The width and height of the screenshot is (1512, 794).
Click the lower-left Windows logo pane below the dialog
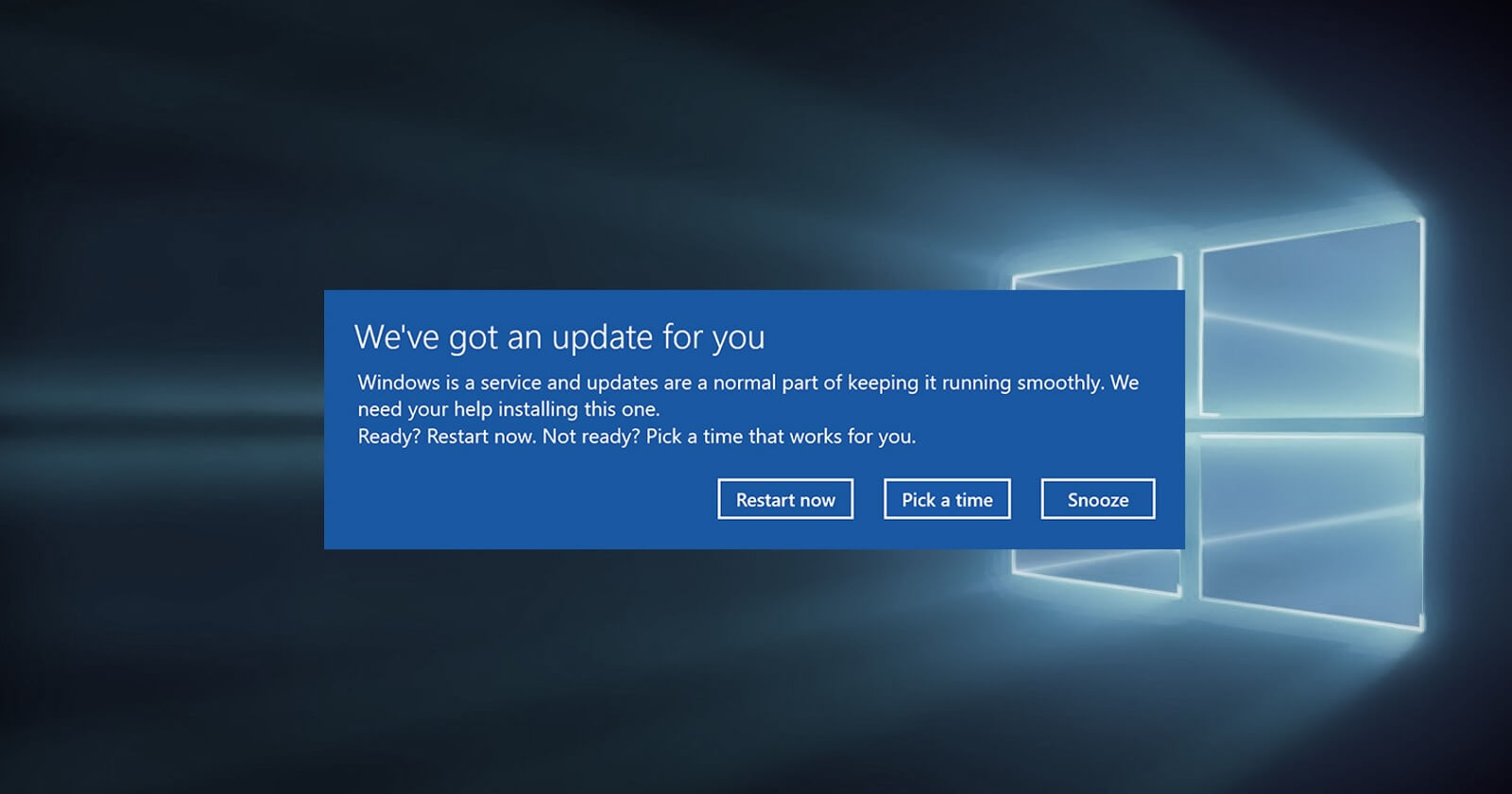click(x=1096, y=569)
